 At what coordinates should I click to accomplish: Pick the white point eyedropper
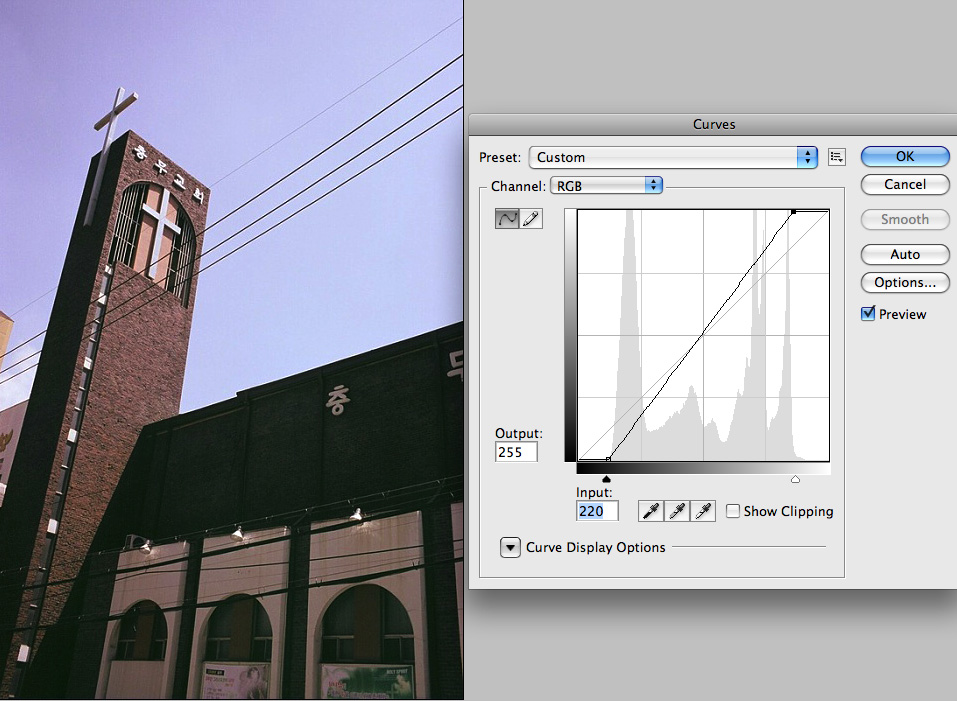pyautogui.click(x=704, y=511)
